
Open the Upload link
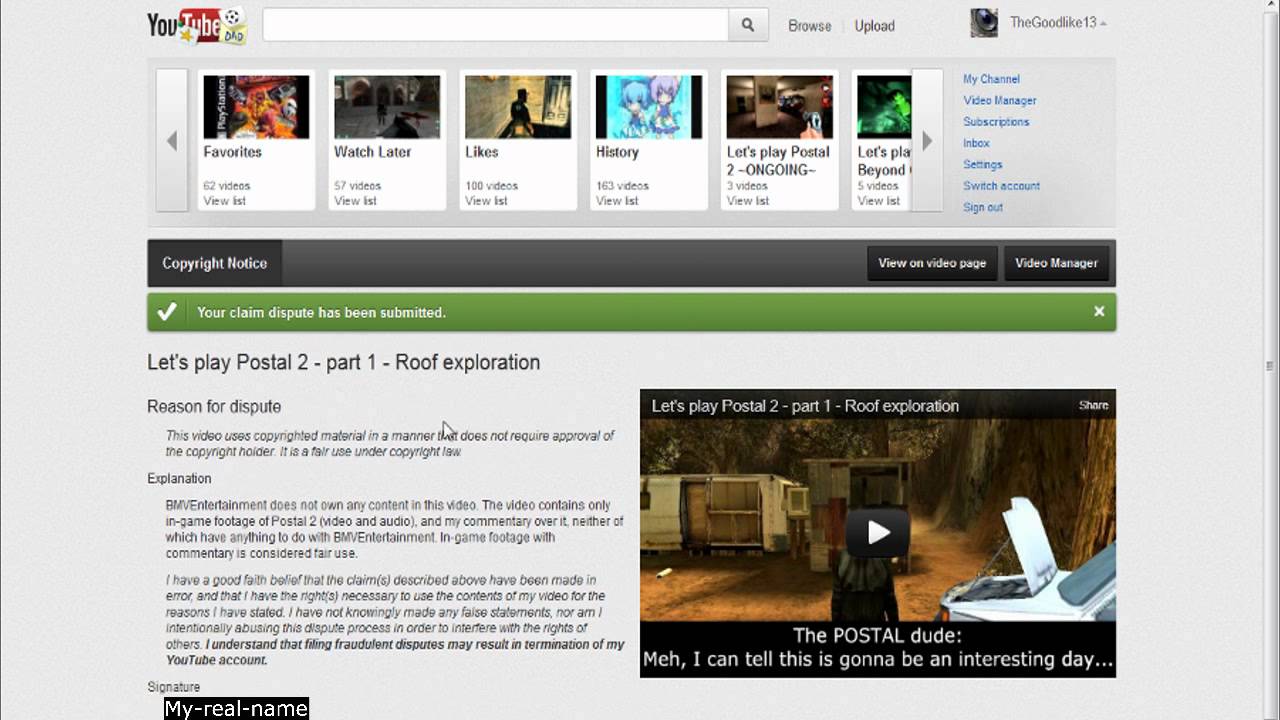(874, 26)
